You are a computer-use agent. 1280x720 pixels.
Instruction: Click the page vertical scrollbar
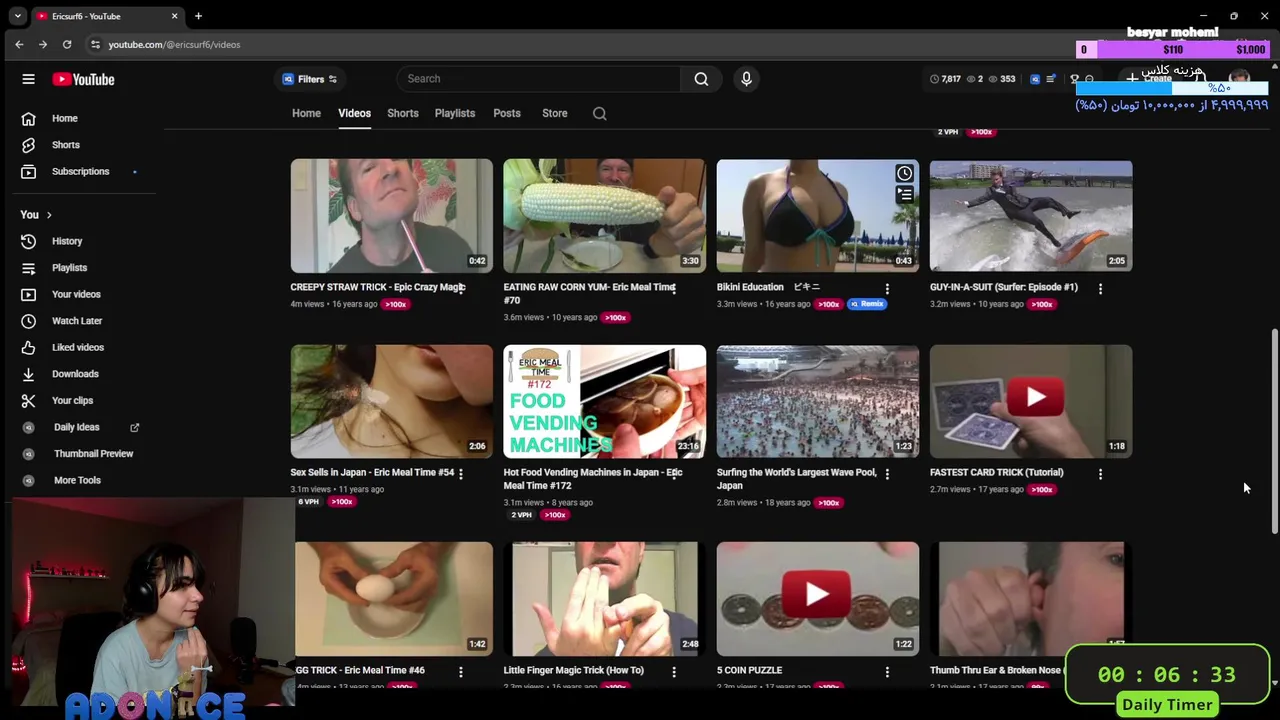coord(1274,430)
